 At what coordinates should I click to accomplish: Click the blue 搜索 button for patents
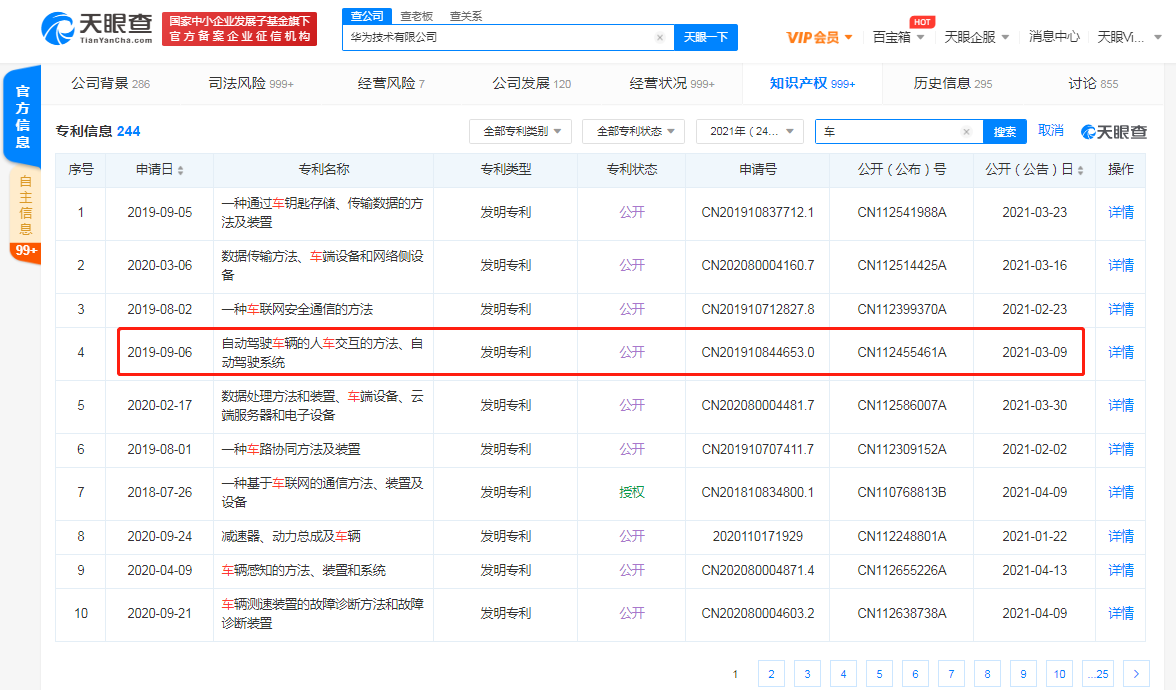(x=1005, y=132)
